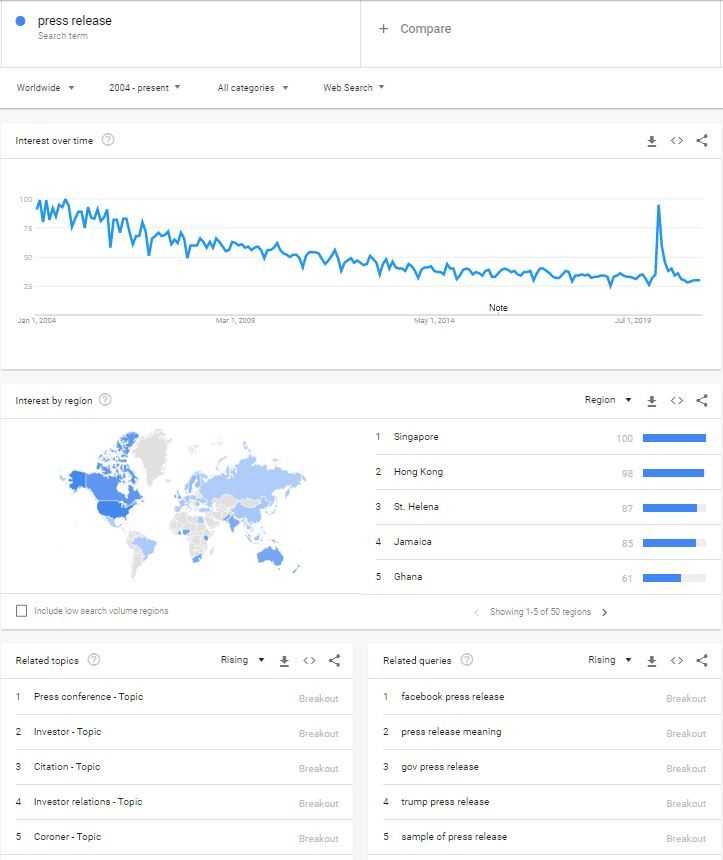Download Interest by region data
The height and width of the screenshot is (860, 723).
tap(651, 401)
